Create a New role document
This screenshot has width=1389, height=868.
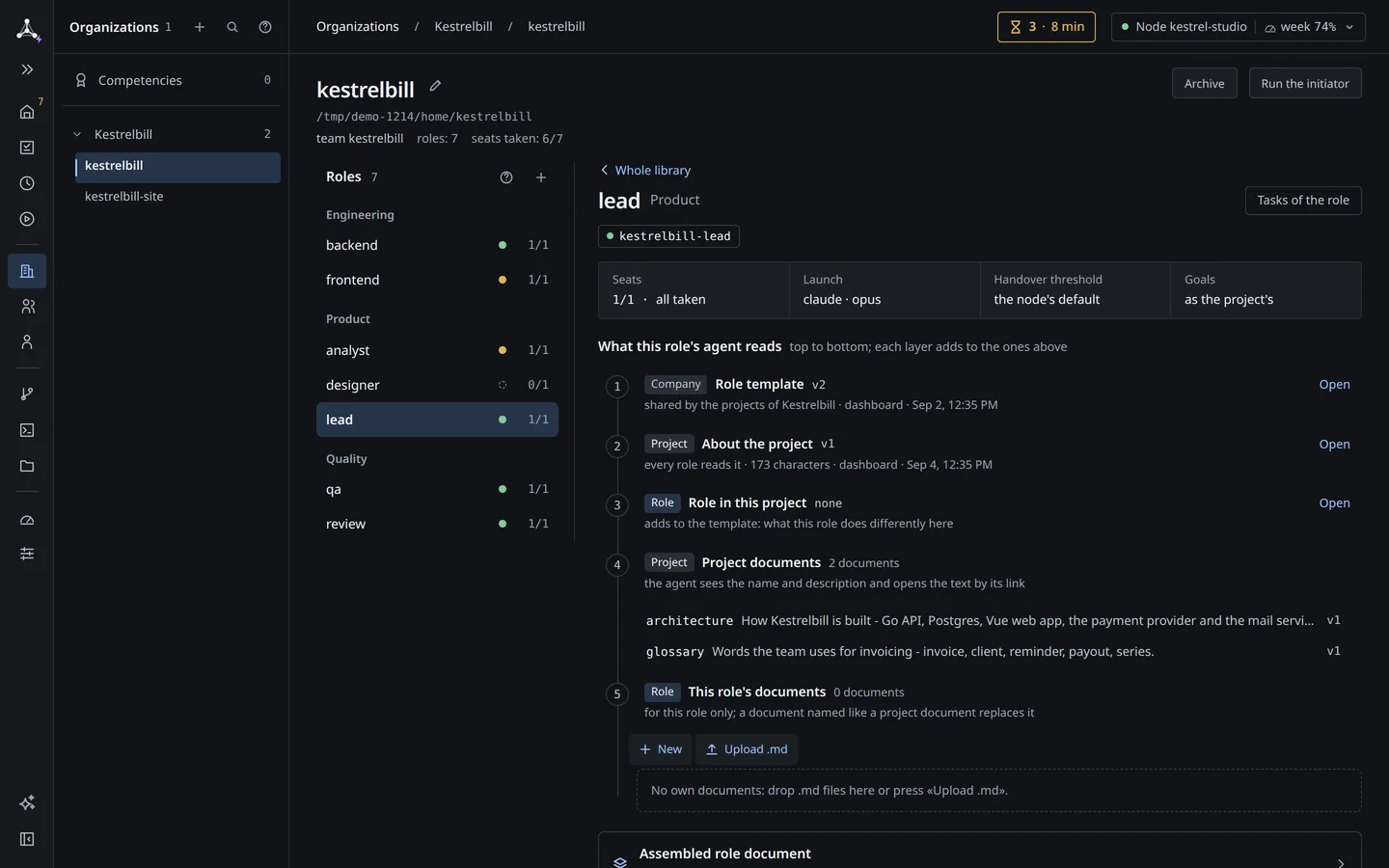point(661,749)
